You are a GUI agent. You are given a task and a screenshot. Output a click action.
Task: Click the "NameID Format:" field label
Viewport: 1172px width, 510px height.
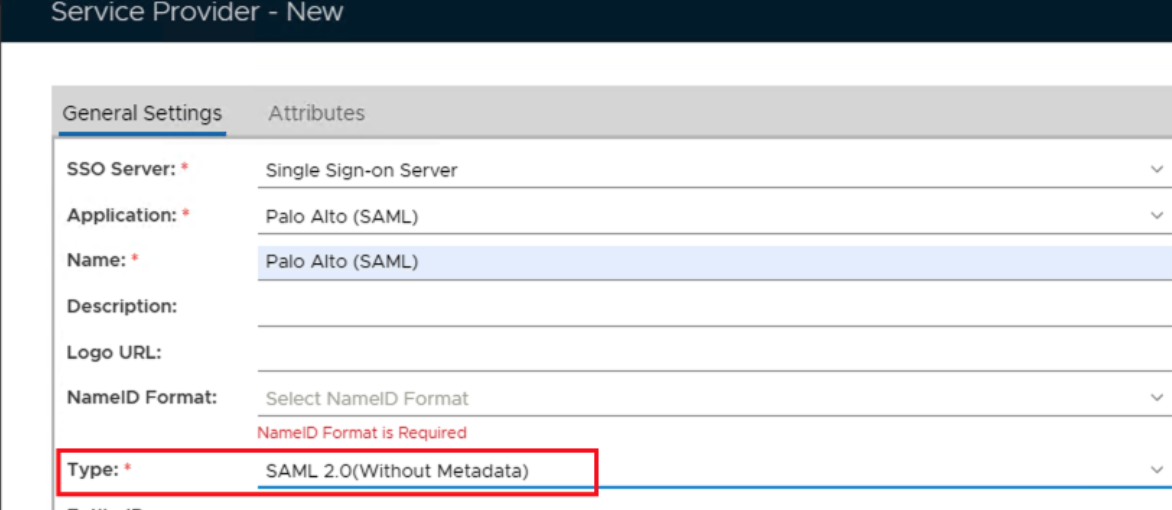142,397
